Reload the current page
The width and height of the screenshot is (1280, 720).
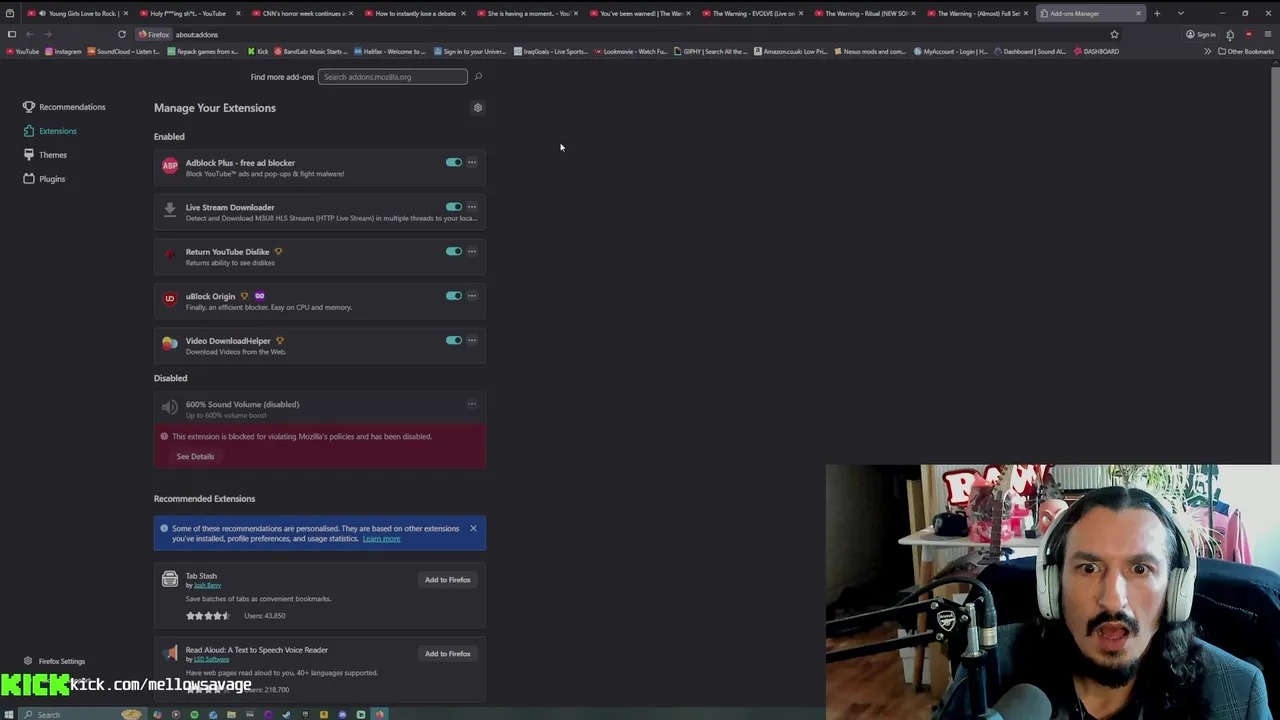[122, 34]
